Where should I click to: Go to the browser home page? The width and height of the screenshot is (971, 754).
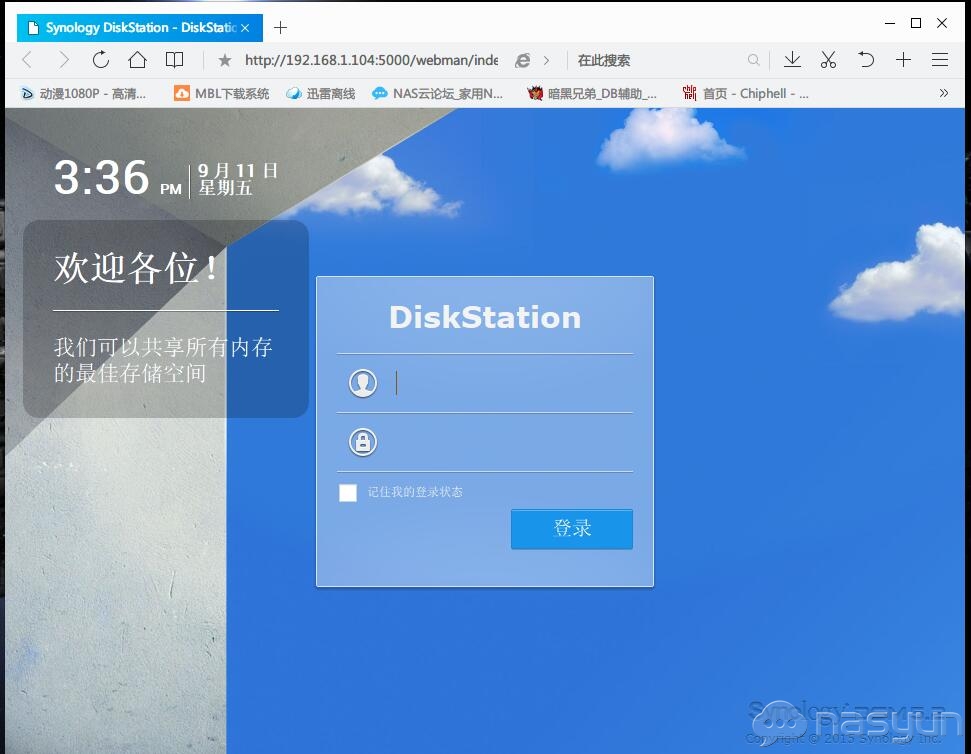[137, 60]
